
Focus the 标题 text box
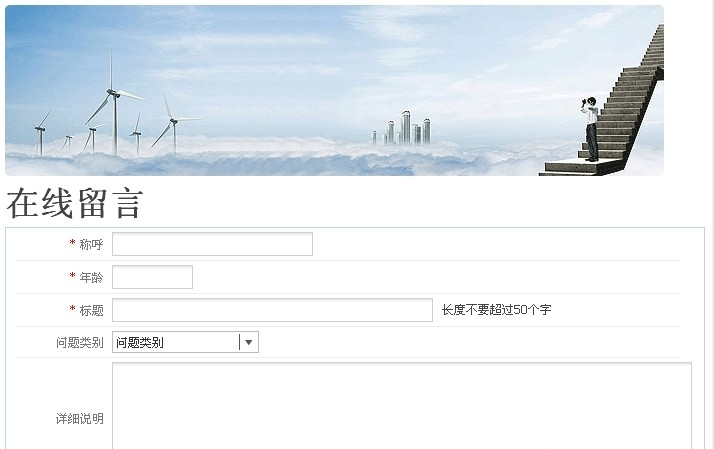[272, 310]
